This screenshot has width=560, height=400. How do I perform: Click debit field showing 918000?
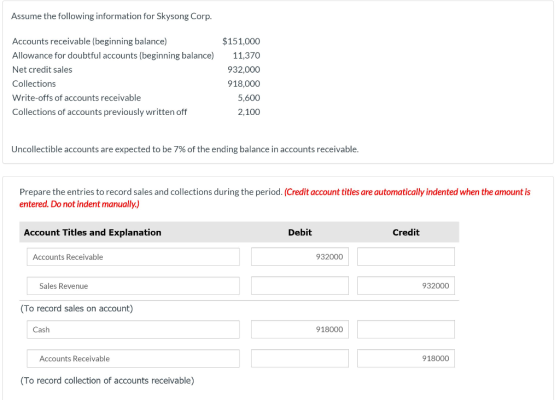tap(300, 329)
